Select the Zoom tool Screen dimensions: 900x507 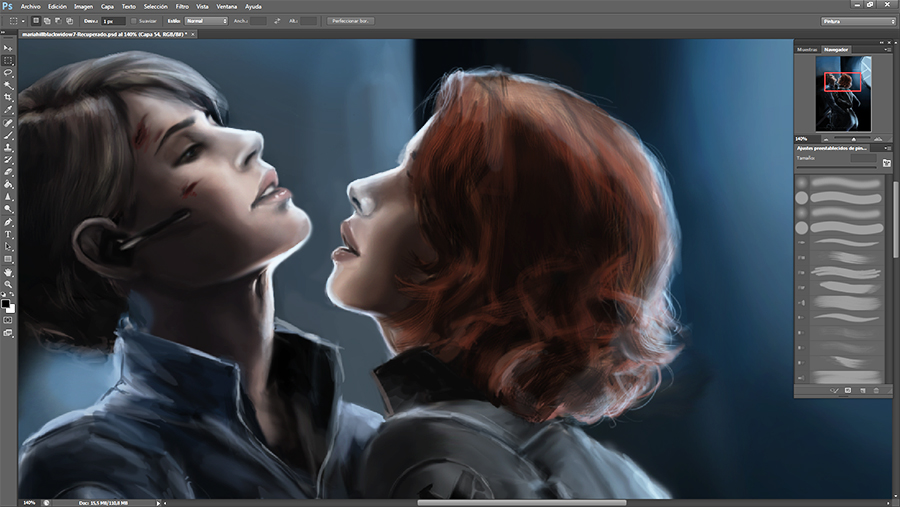[8, 285]
